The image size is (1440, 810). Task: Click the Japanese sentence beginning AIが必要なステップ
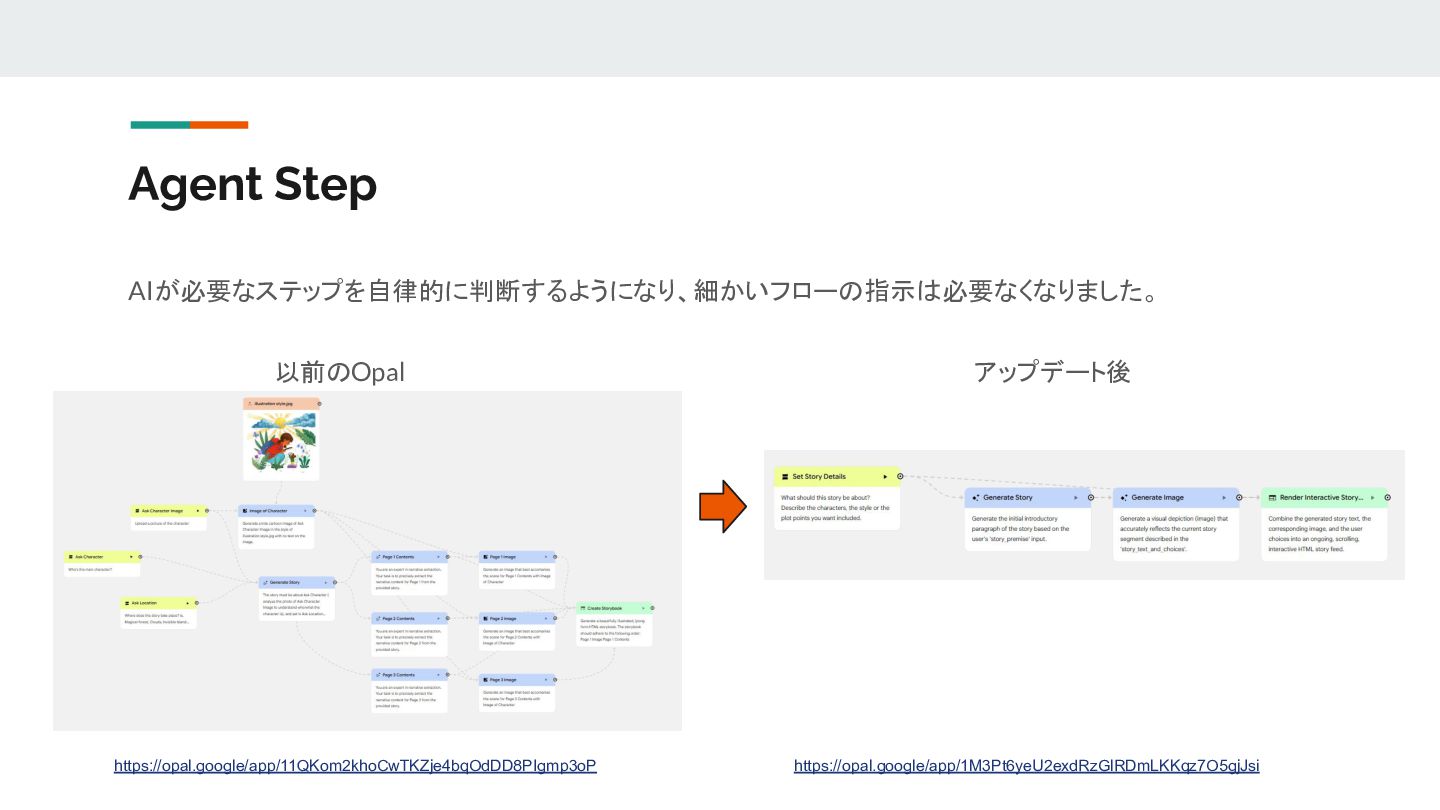[x=643, y=291]
